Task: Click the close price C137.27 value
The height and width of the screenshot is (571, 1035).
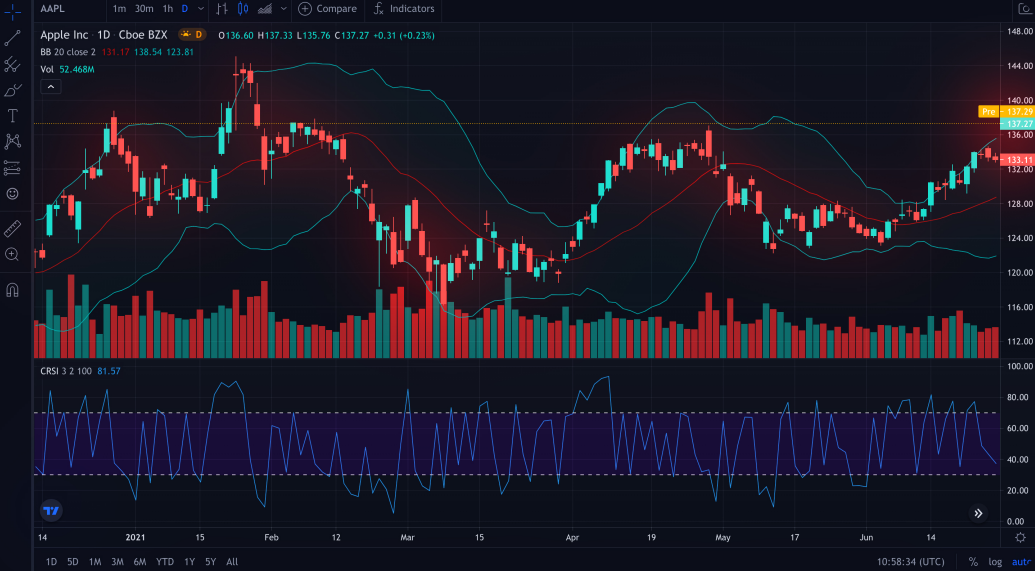Action: click(x=351, y=35)
